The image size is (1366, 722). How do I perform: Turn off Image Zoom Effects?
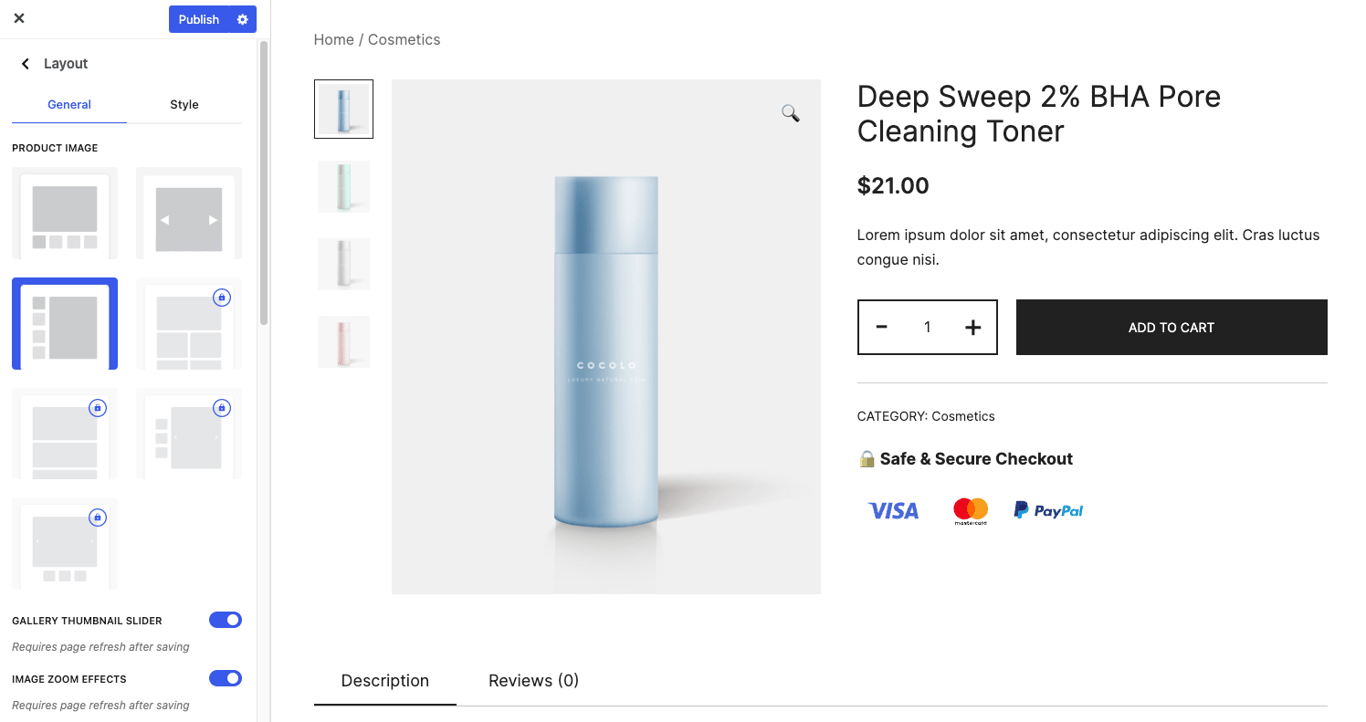coord(225,678)
